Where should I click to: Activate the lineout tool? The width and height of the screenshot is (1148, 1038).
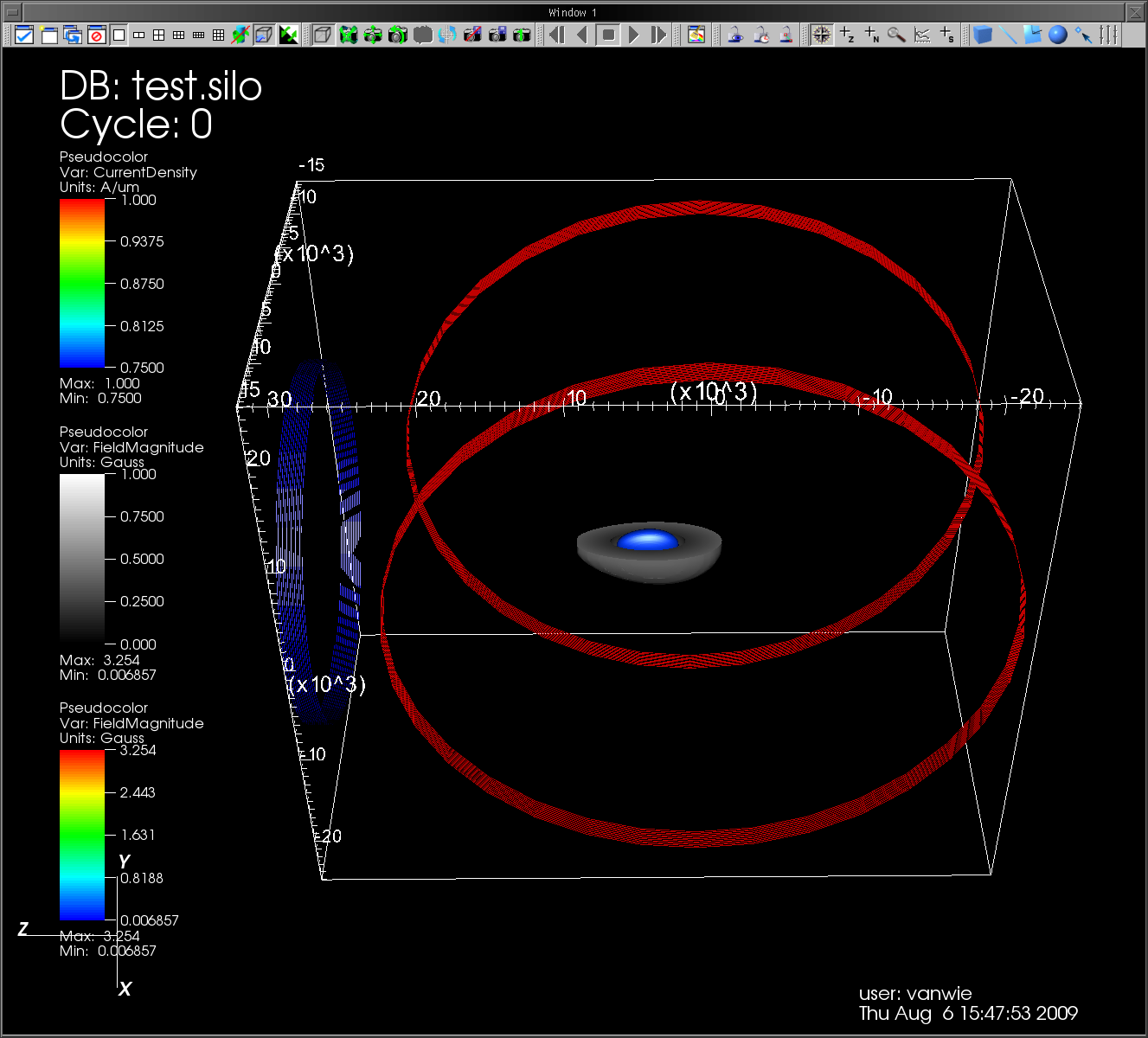click(922, 35)
